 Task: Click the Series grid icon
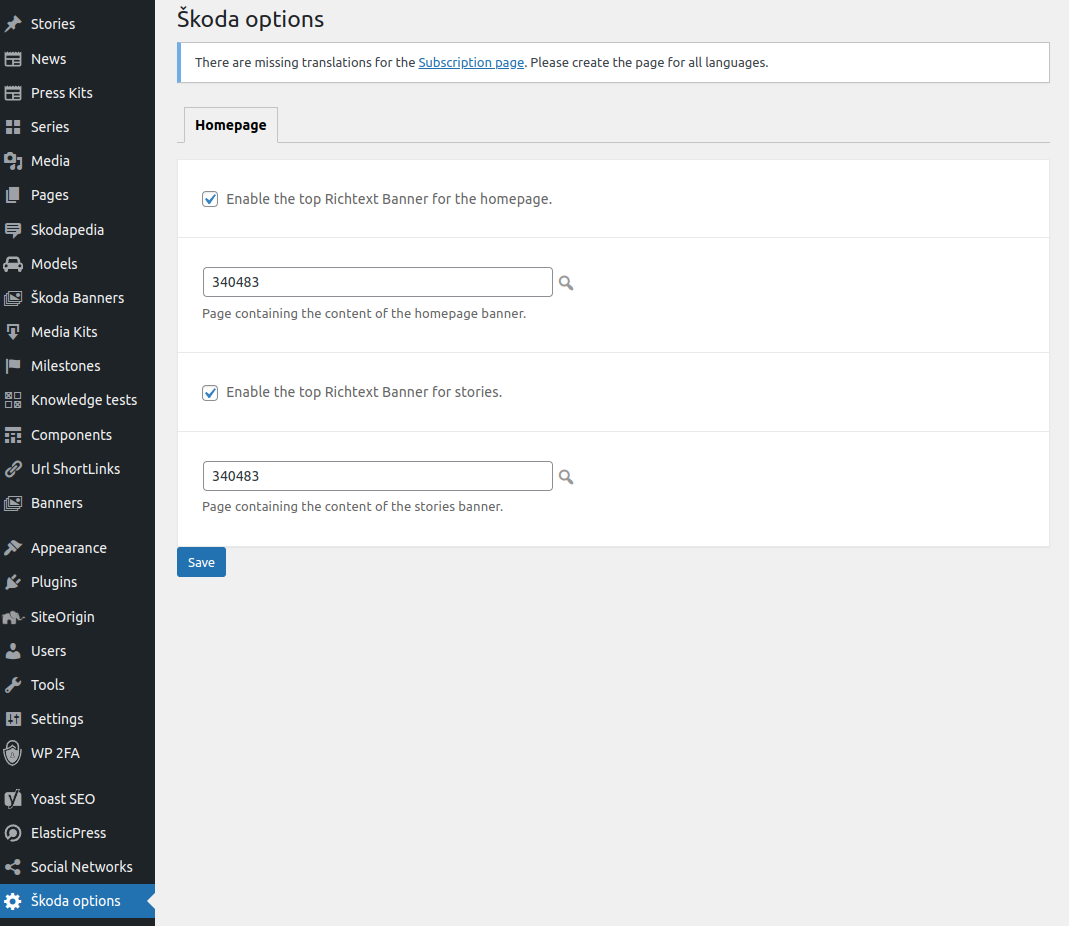tap(13, 127)
